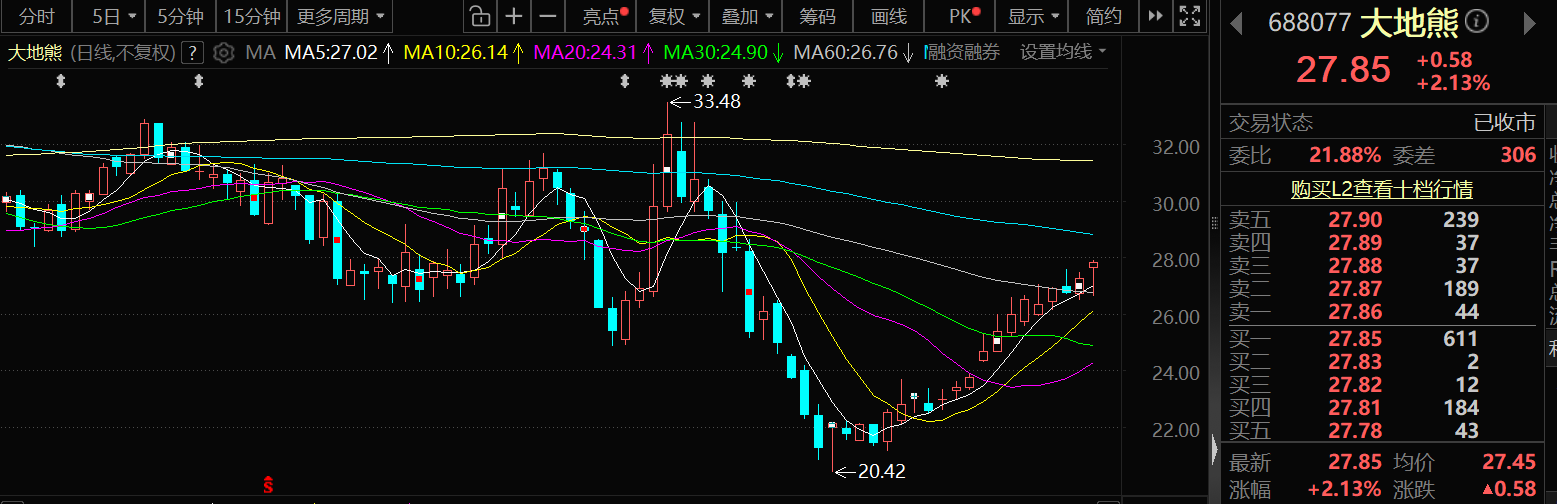Select the 15分钟 period tab
The height and width of the screenshot is (504, 1557).
coord(253,16)
